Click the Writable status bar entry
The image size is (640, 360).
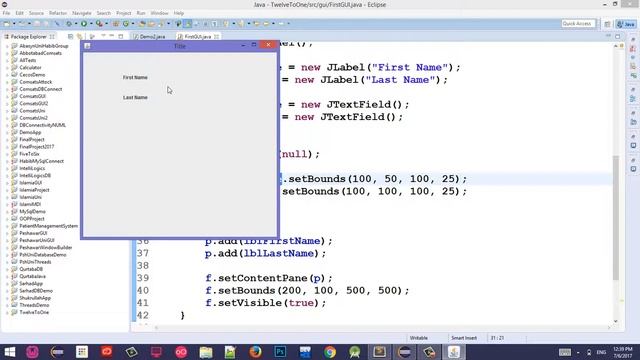pyautogui.click(x=419, y=338)
